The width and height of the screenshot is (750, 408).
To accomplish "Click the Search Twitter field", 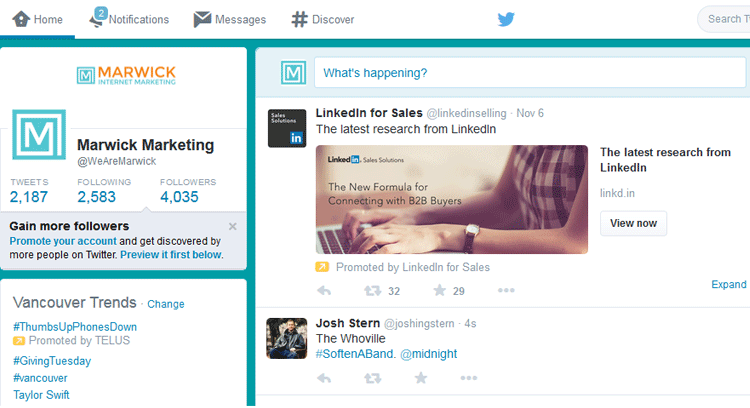I will pos(724,19).
